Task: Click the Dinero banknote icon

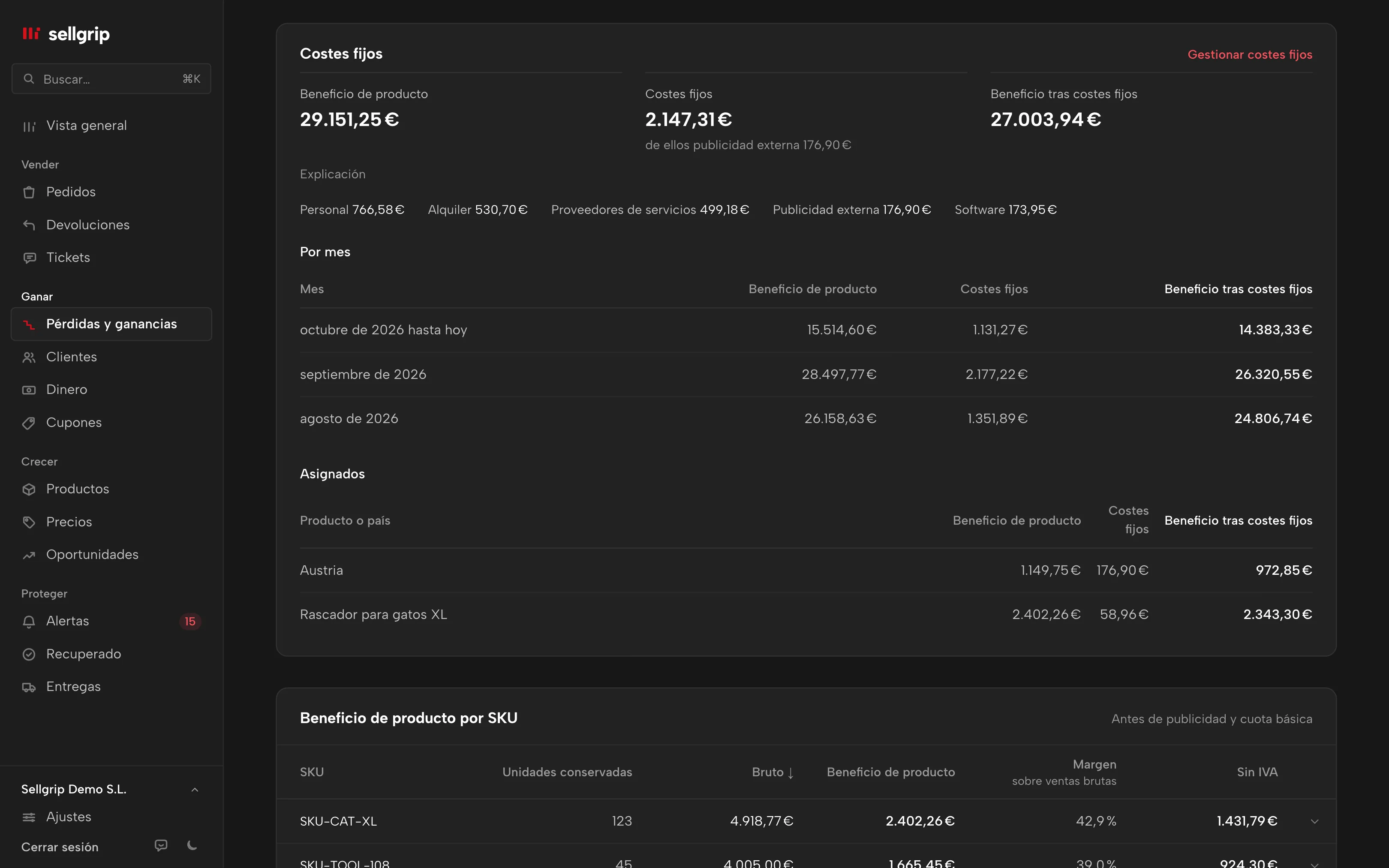Action: pos(29,390)
